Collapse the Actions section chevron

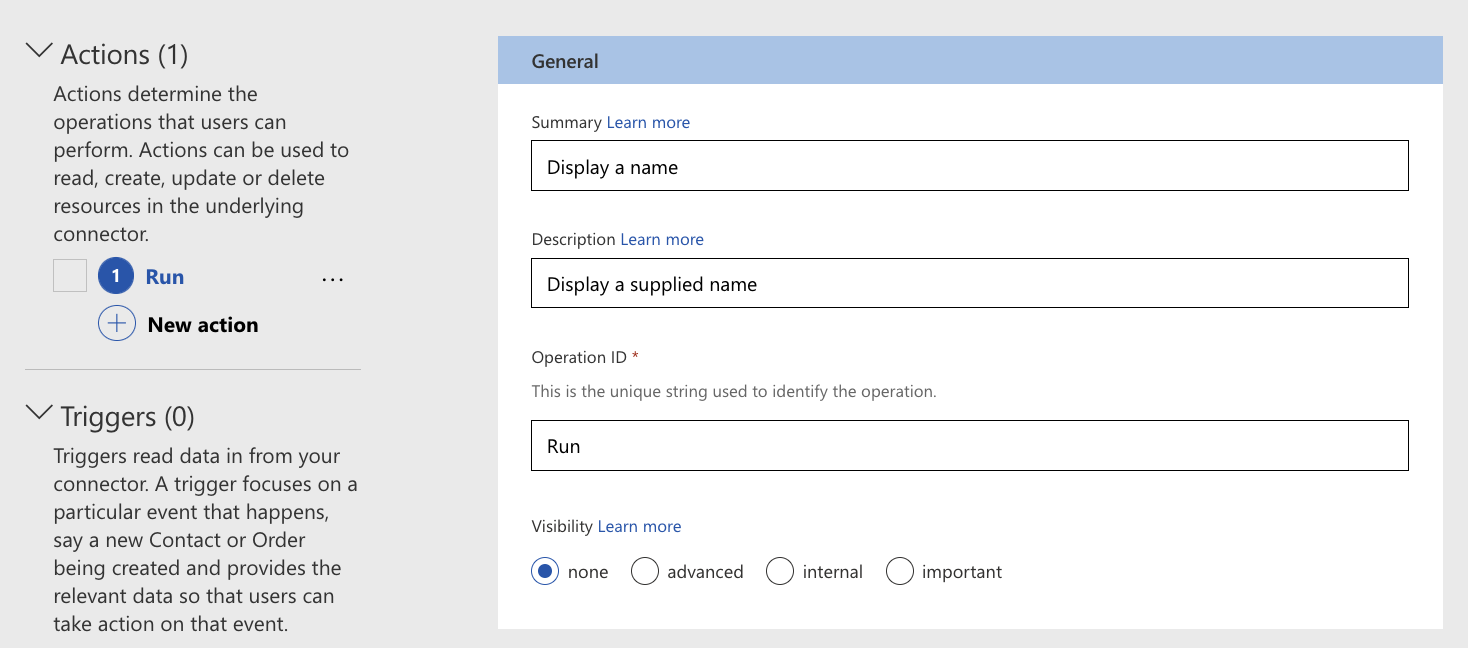(x=39, y=51)
